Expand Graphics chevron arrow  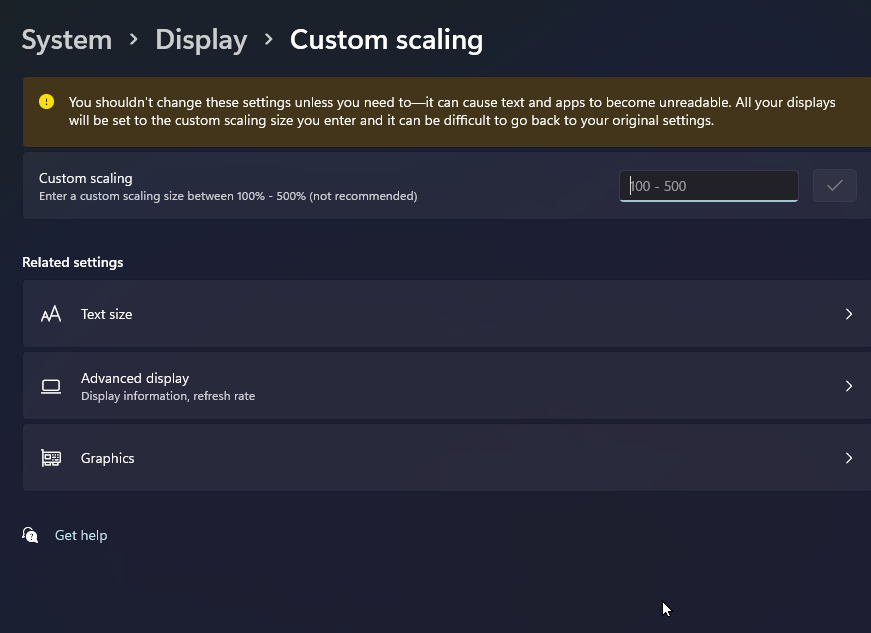pyautogui.click(x=848, y=458)
